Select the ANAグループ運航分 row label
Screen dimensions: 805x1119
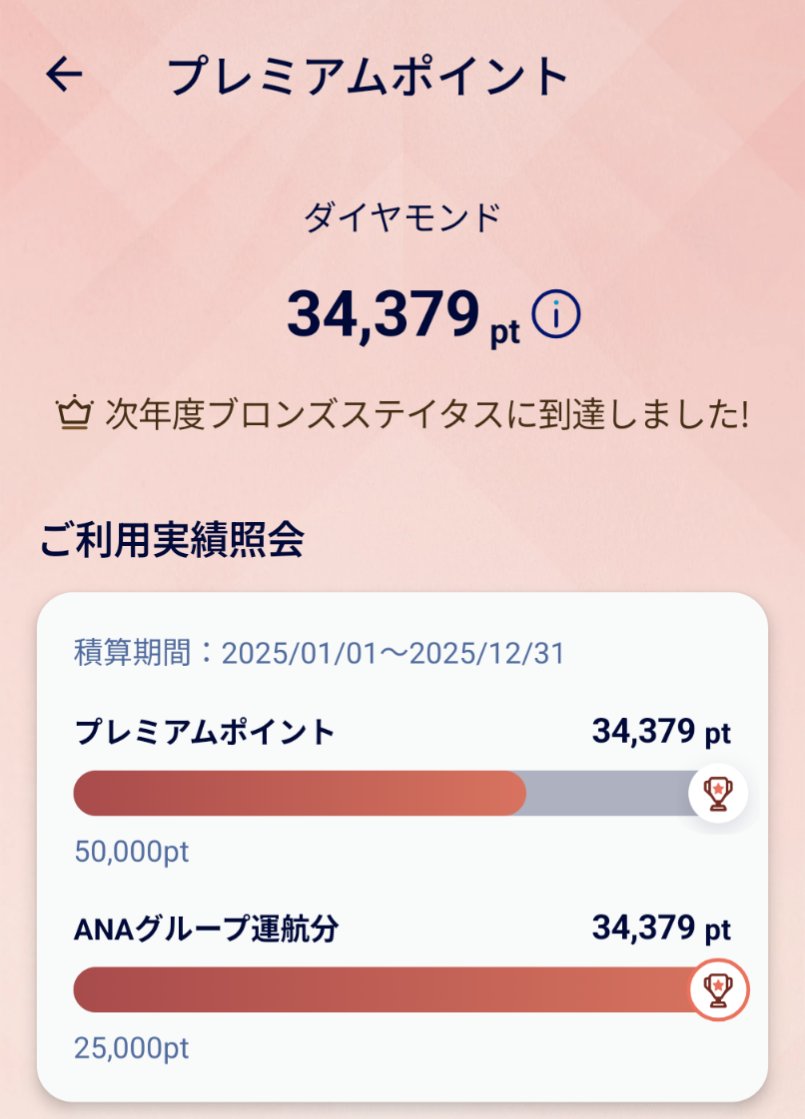pyautogui.click(x=206, y=928)
